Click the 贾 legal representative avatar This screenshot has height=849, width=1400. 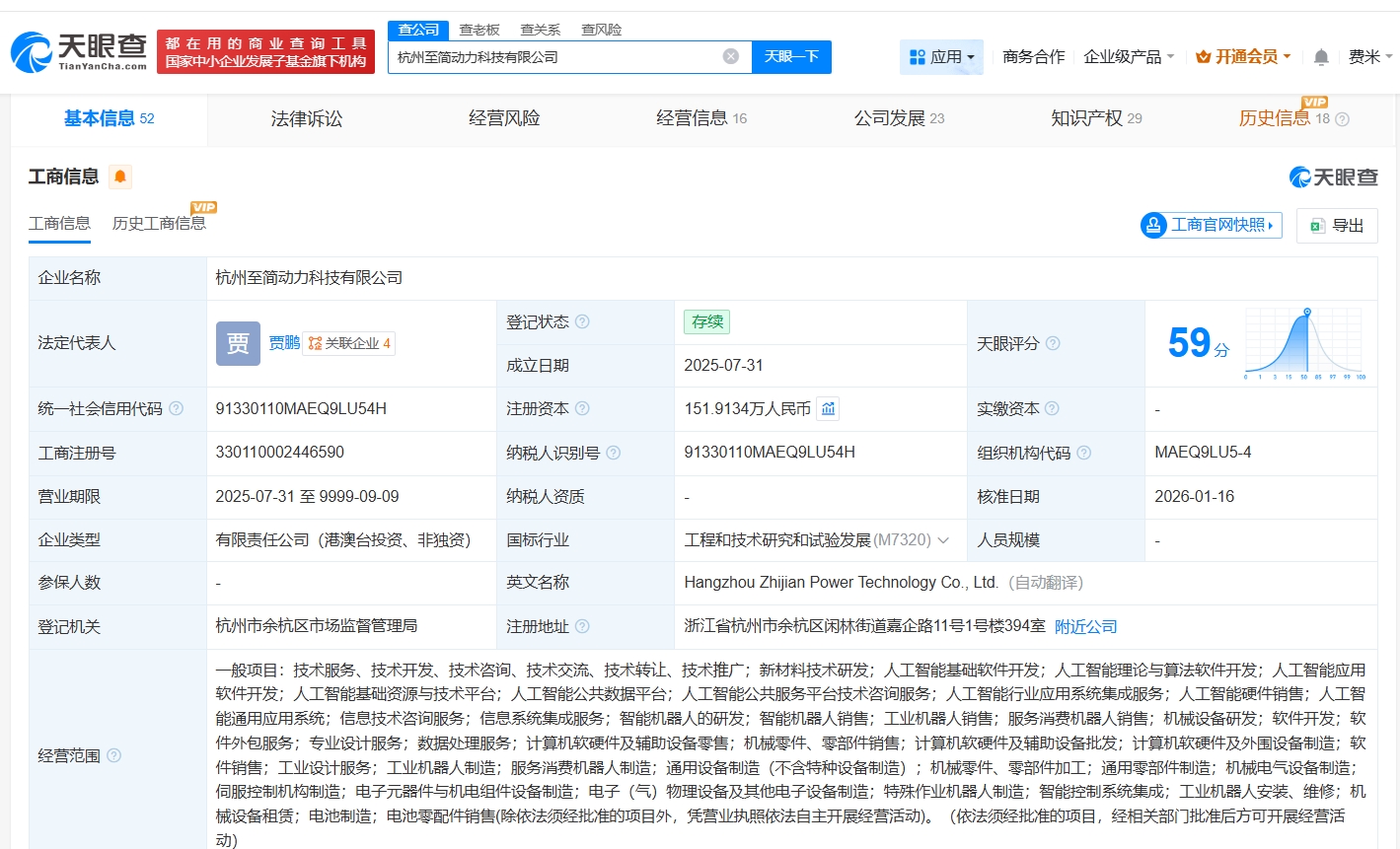click(238, 343)
